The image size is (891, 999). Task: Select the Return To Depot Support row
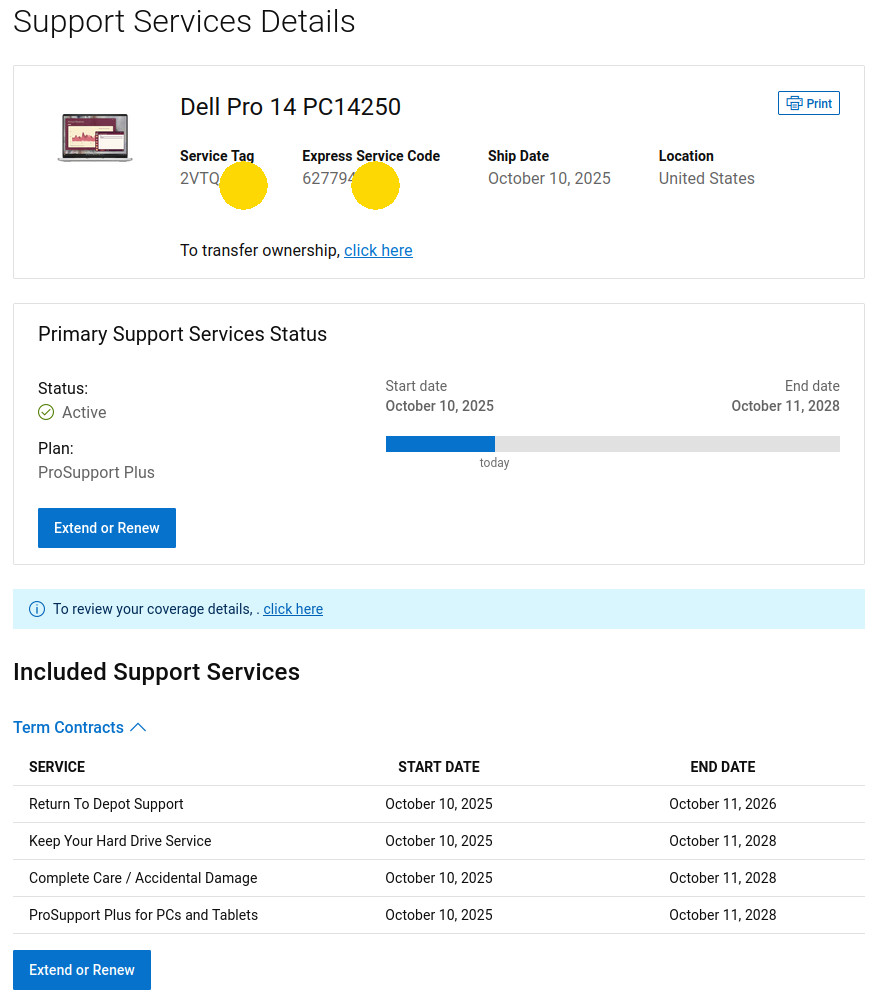[x=438, y=804]
